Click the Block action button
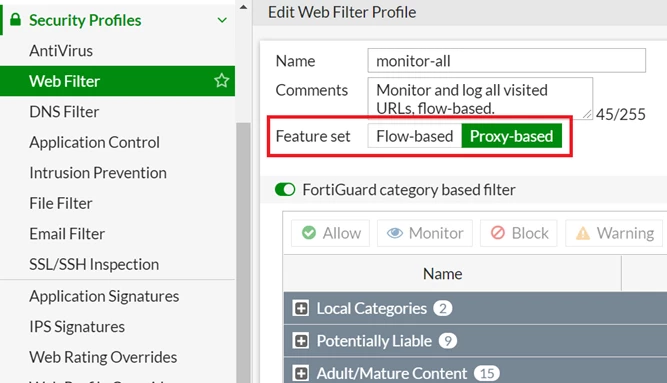Image resolution: width=667 pixels, height=383 pixels. pos(519,233)
